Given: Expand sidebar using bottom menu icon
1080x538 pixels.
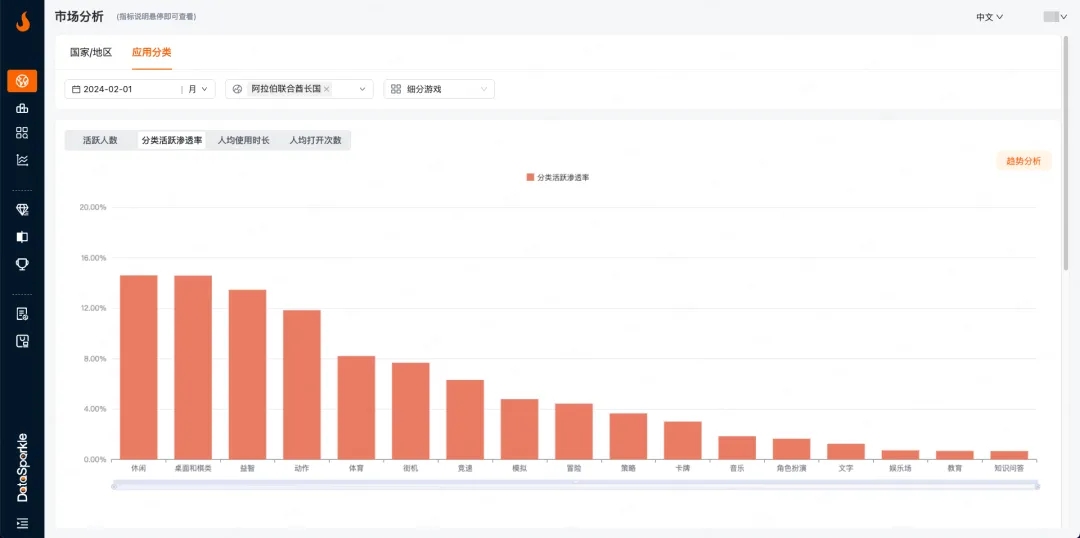Looking at the screenshot, I should [x=22, y=523].
